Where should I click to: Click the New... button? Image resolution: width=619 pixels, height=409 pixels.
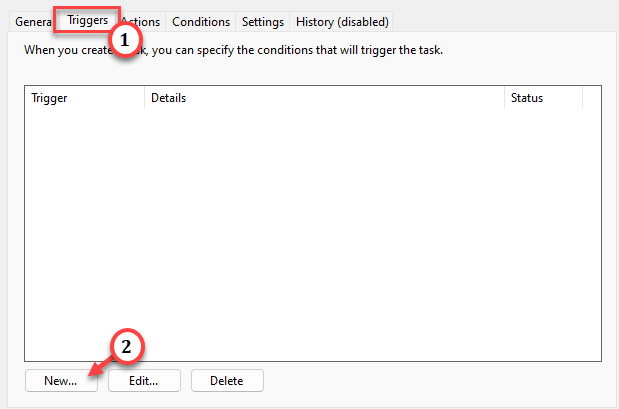61,381
